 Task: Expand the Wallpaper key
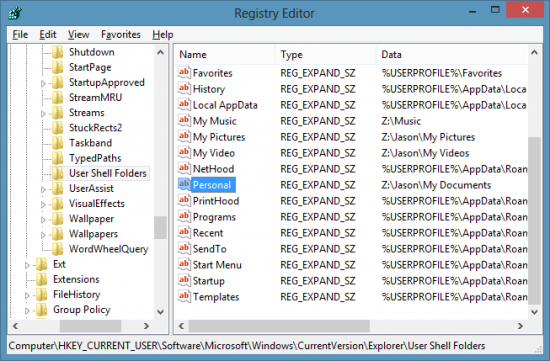(43, 220)
